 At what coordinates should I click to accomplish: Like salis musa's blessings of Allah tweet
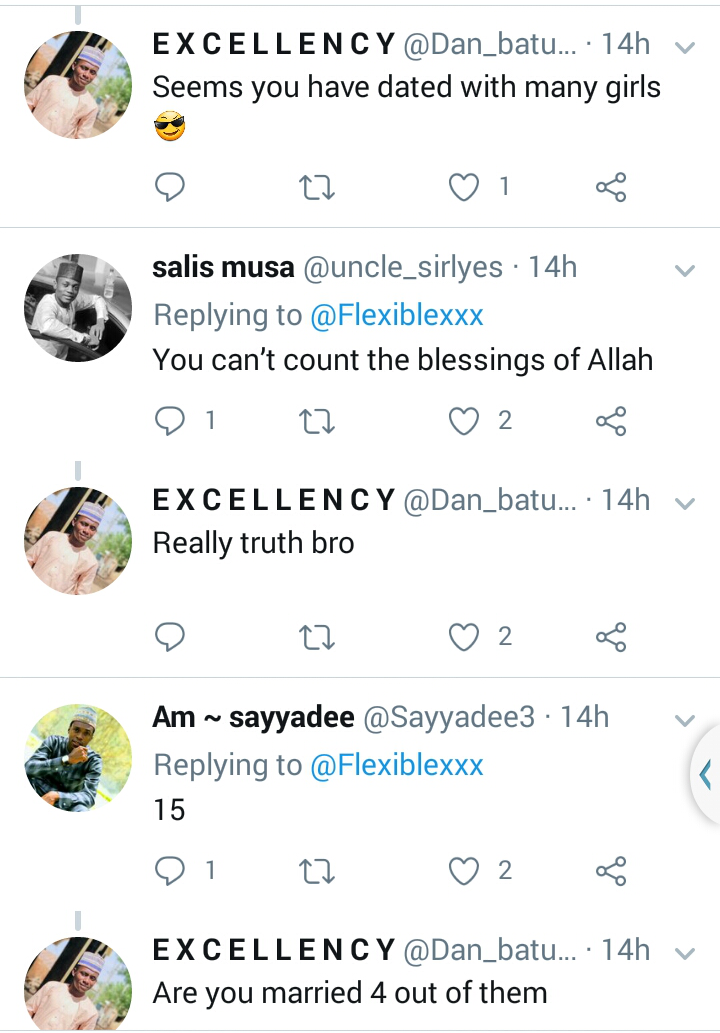(x=463, y=422)
